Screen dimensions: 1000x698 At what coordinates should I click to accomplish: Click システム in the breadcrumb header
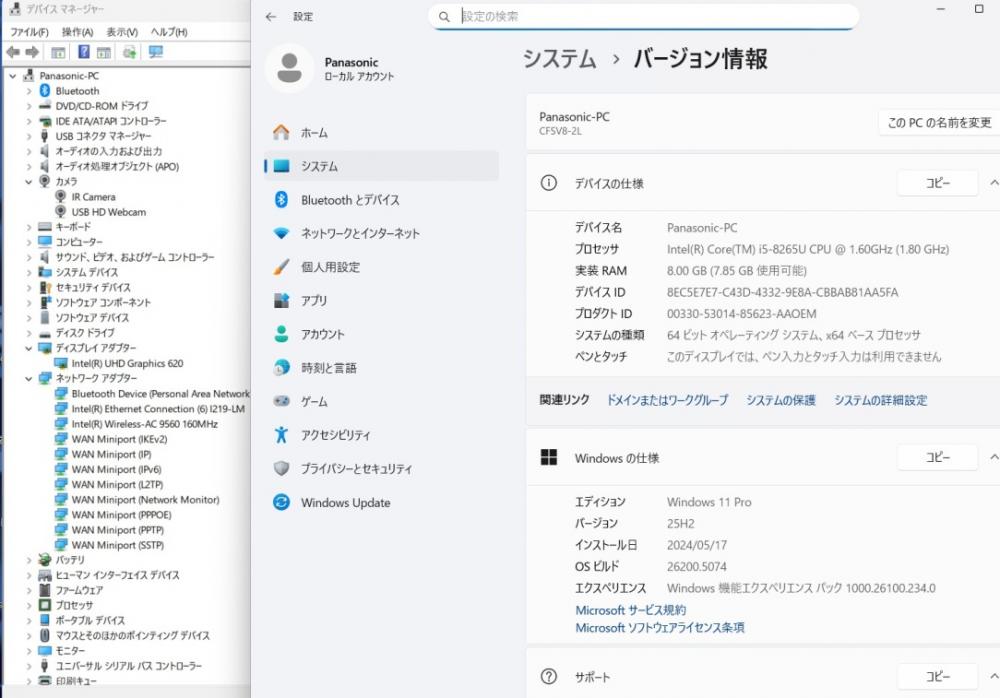click(x=559, y=59)
